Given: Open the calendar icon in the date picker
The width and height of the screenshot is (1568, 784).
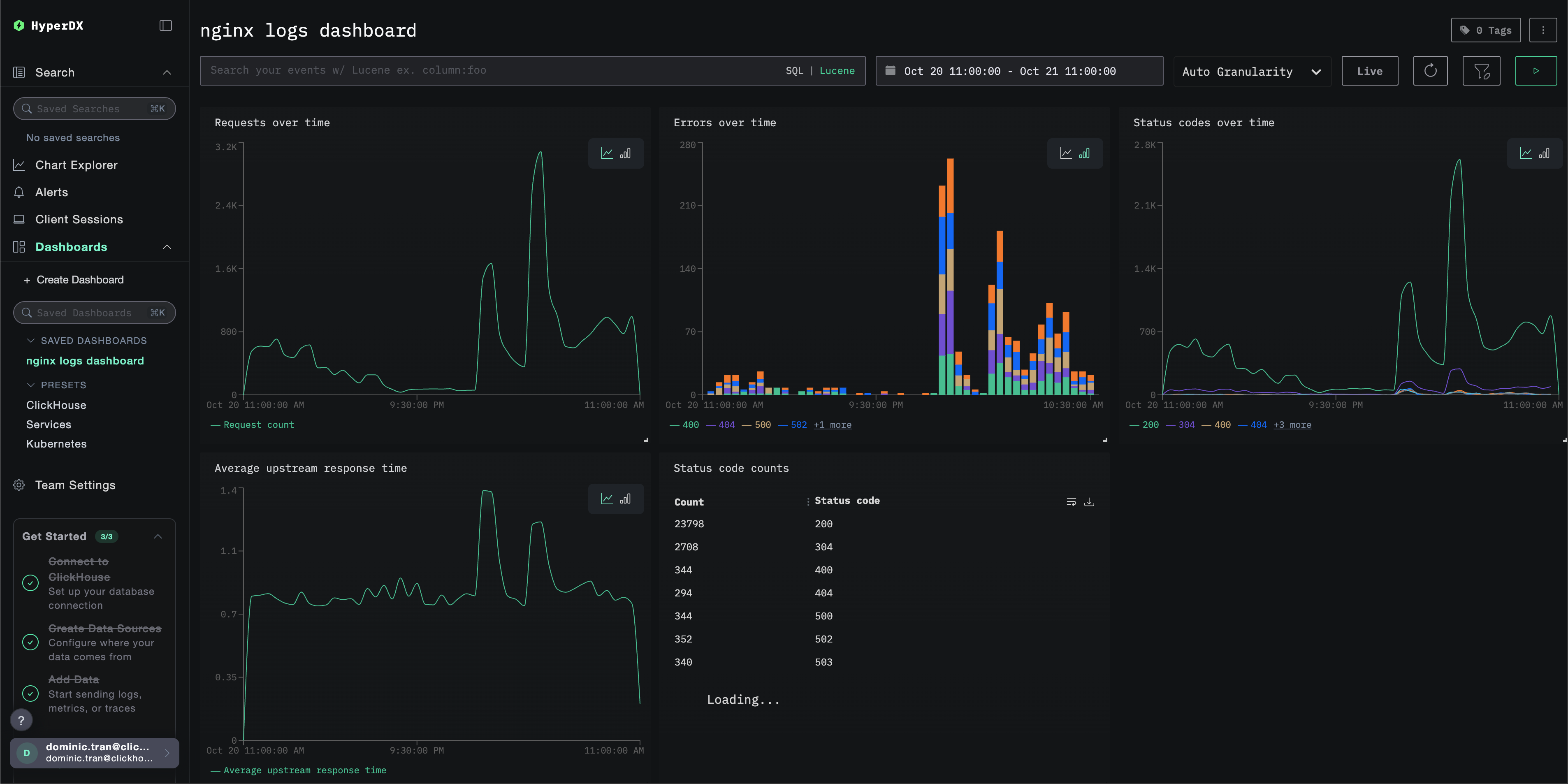Looking at the screenshot, I should point(890,71).
